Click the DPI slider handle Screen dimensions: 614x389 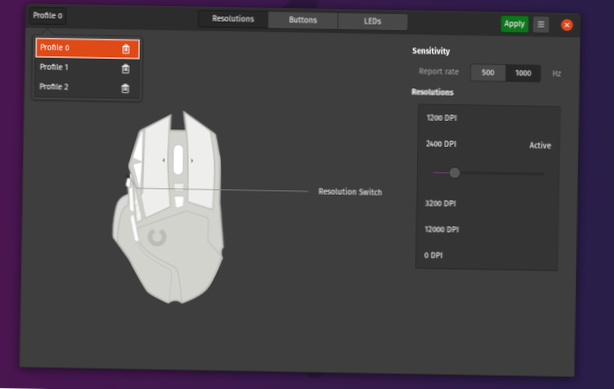point(454,173)
